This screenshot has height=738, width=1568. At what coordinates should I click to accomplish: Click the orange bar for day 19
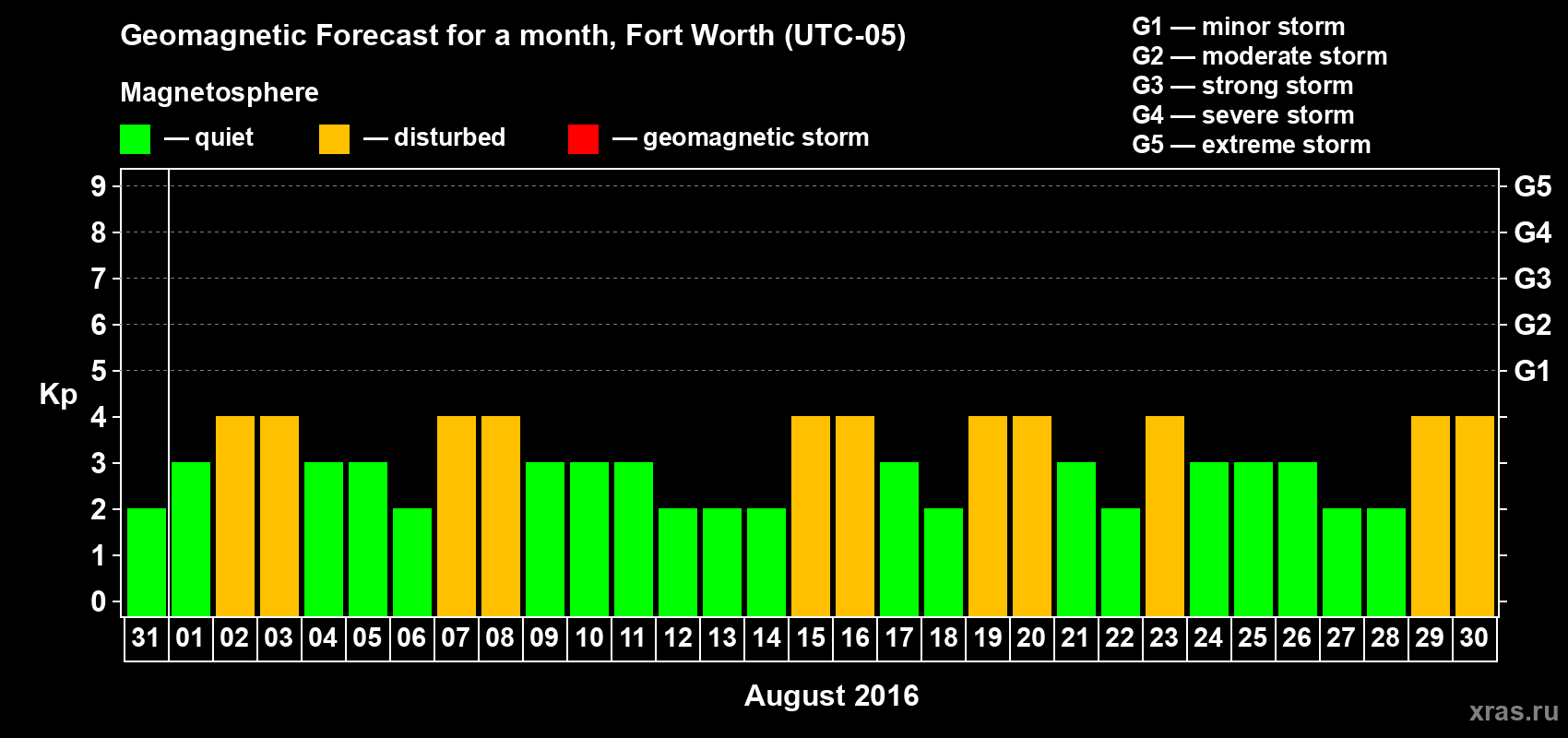988,516
